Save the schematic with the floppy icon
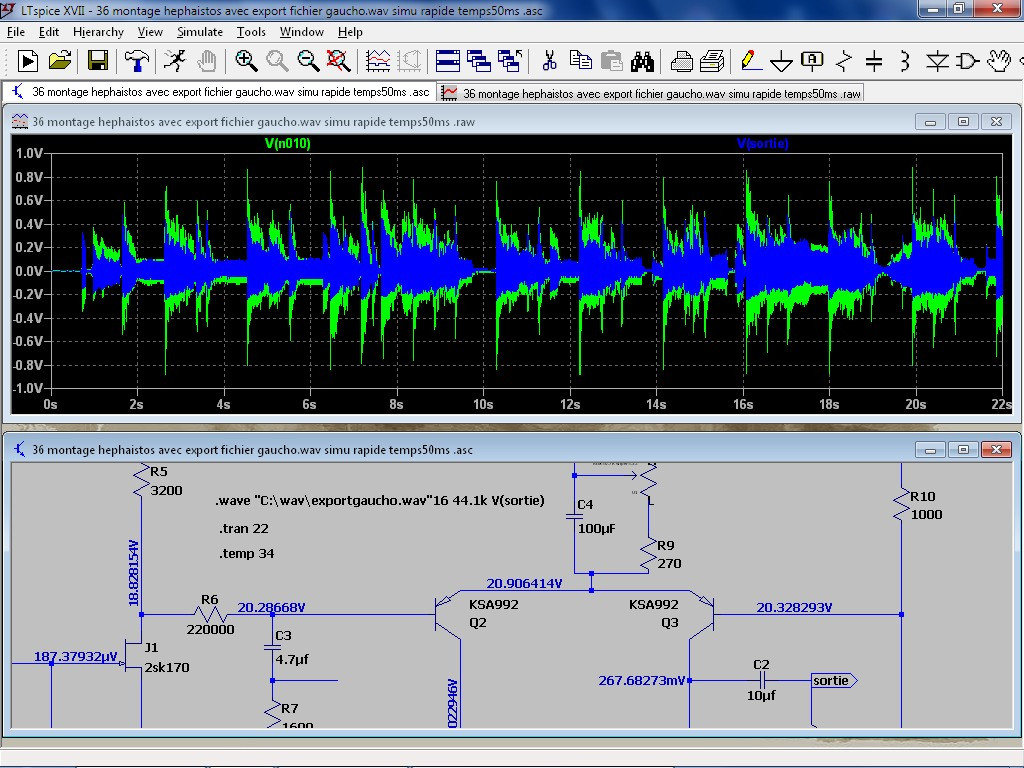The width and height of the screenshot is (1024, 768). (98, 62)
